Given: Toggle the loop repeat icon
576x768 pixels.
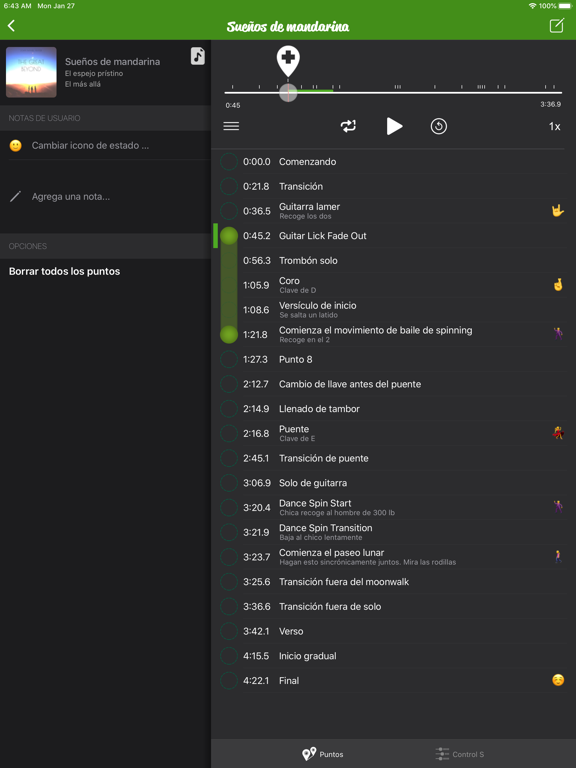Looking at the screenshot, I should [x=348, y=126].
